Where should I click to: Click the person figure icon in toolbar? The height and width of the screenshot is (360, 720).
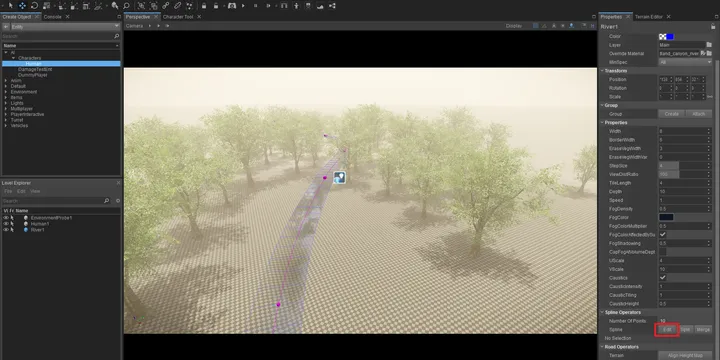[x=296, y=6]
